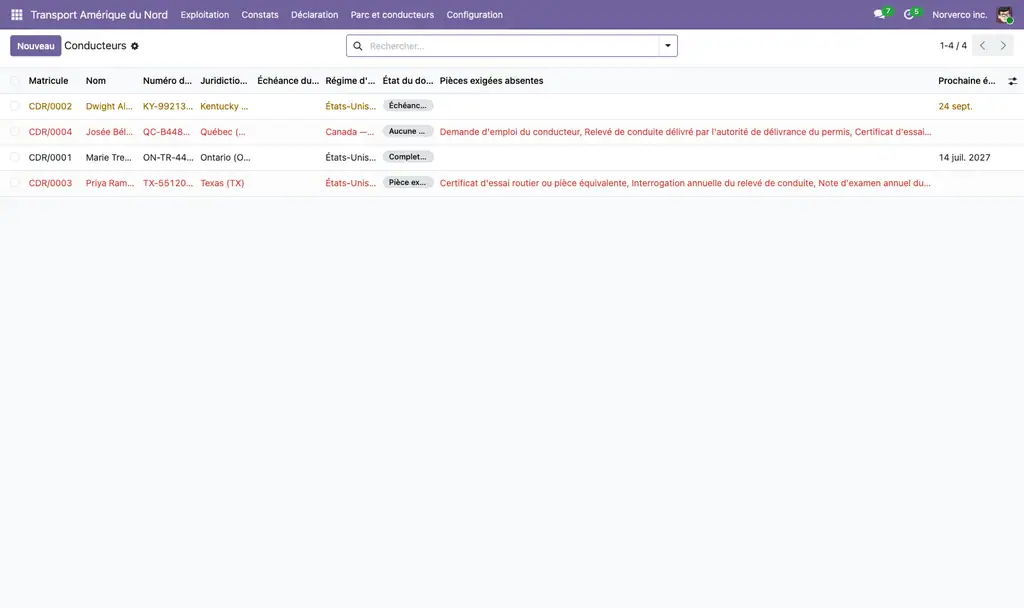This screenshot has height=608, width=1024.
Task: Toggle the select-all header checkbox
Action: [x=14, y=81]
